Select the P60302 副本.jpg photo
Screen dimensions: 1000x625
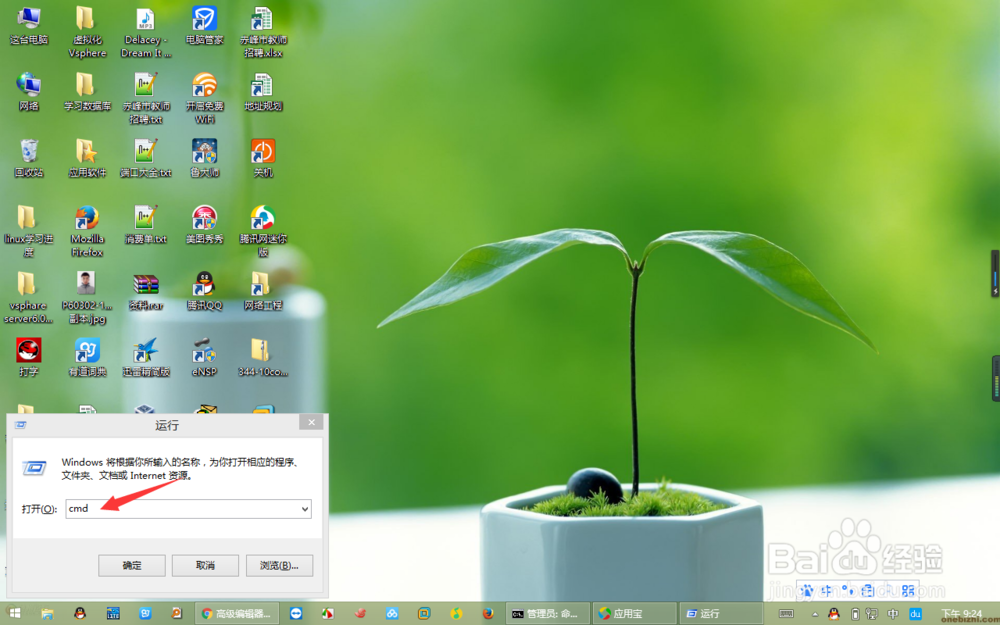pyautogui.click(x=87, y=298)
